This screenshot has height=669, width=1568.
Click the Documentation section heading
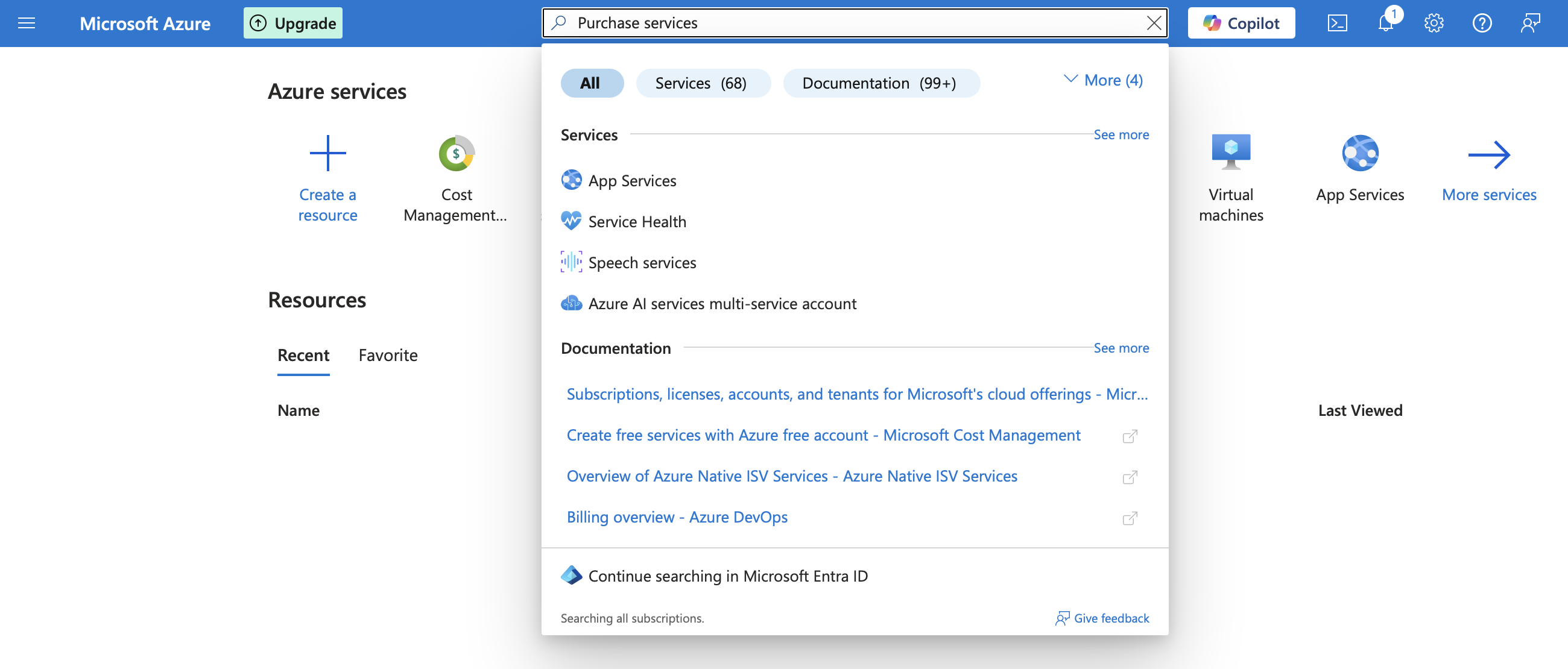click(x=615, y=348)
